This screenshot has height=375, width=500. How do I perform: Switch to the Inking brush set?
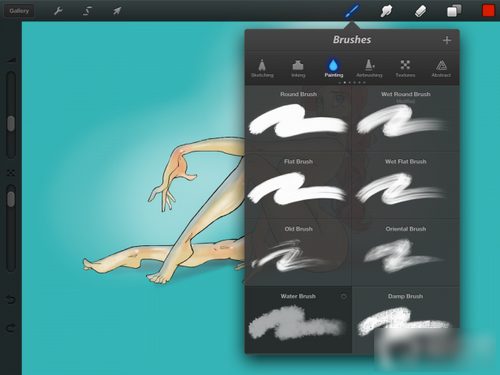tap(298, 68)
